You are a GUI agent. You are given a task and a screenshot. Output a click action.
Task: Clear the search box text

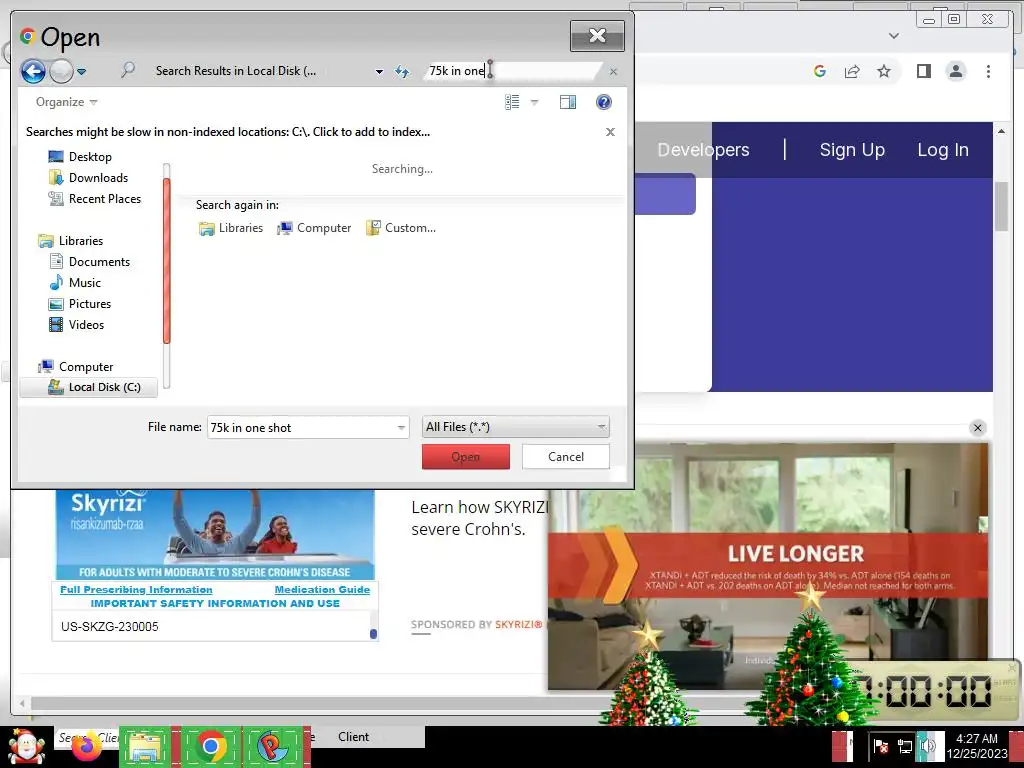coord(613,72)
